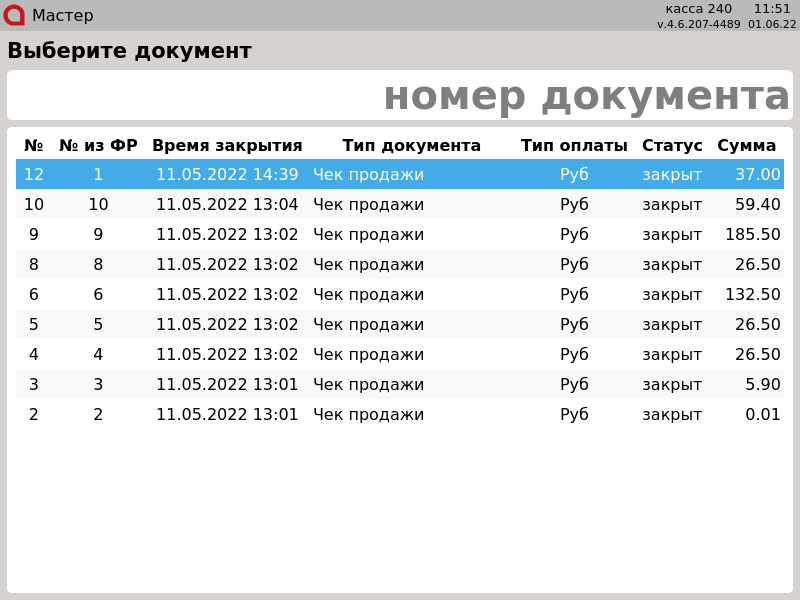Click the "№" column header

34,146
